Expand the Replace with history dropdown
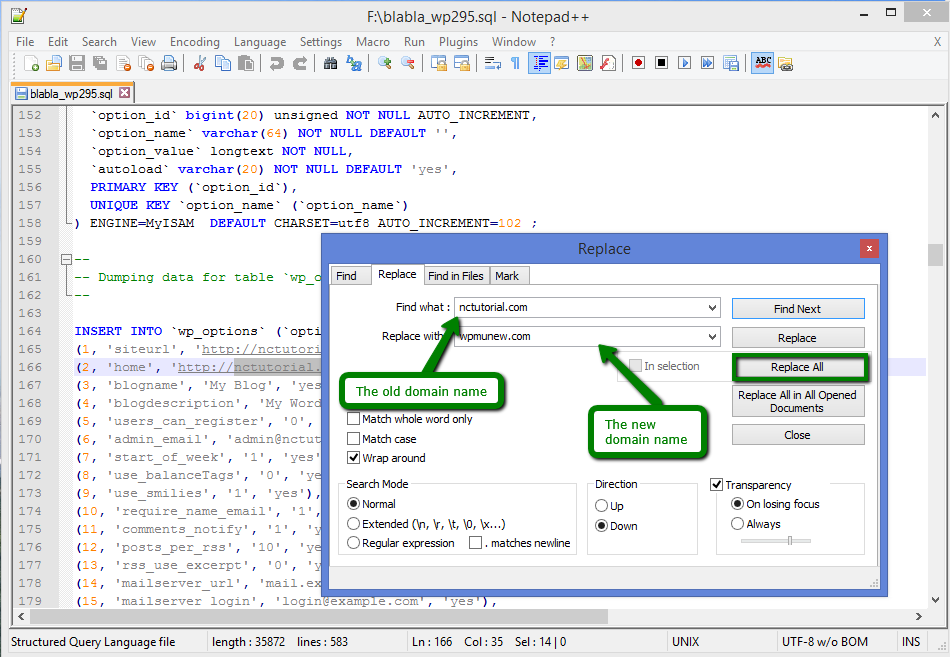Image resolution: width=950 pixels, height=657 pixels. [x=712, y=336]
